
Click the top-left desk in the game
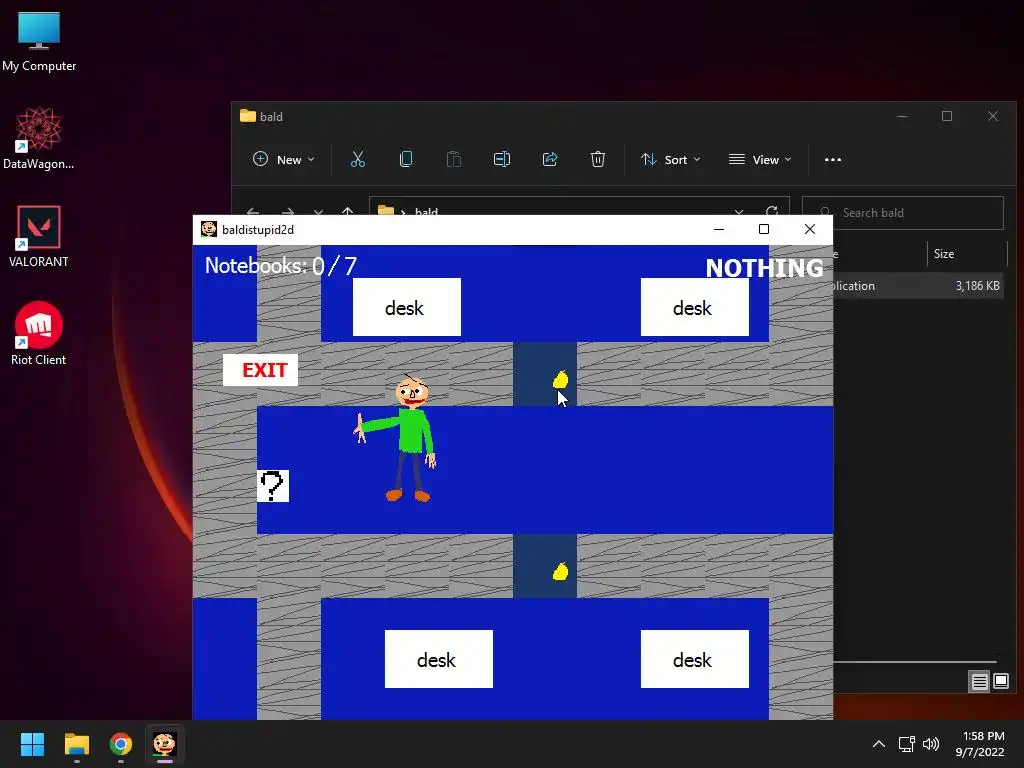point(407,307)
